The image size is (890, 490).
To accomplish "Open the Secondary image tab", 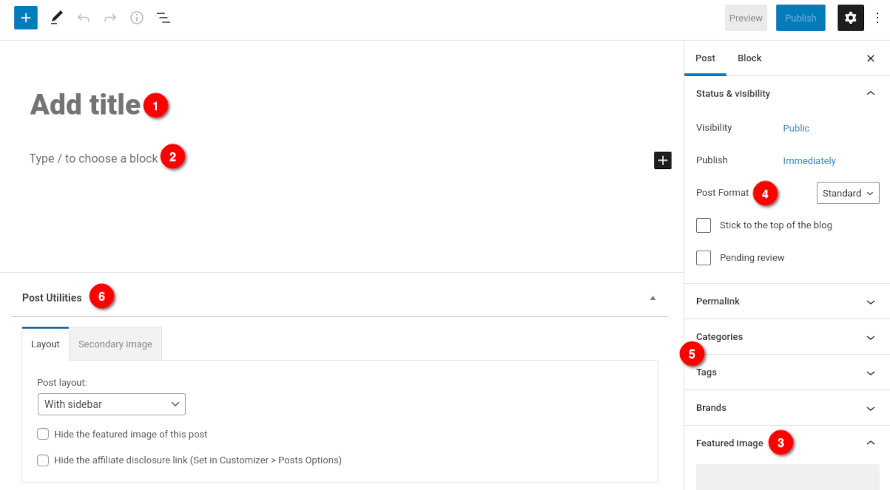I will tap(115, 344).
